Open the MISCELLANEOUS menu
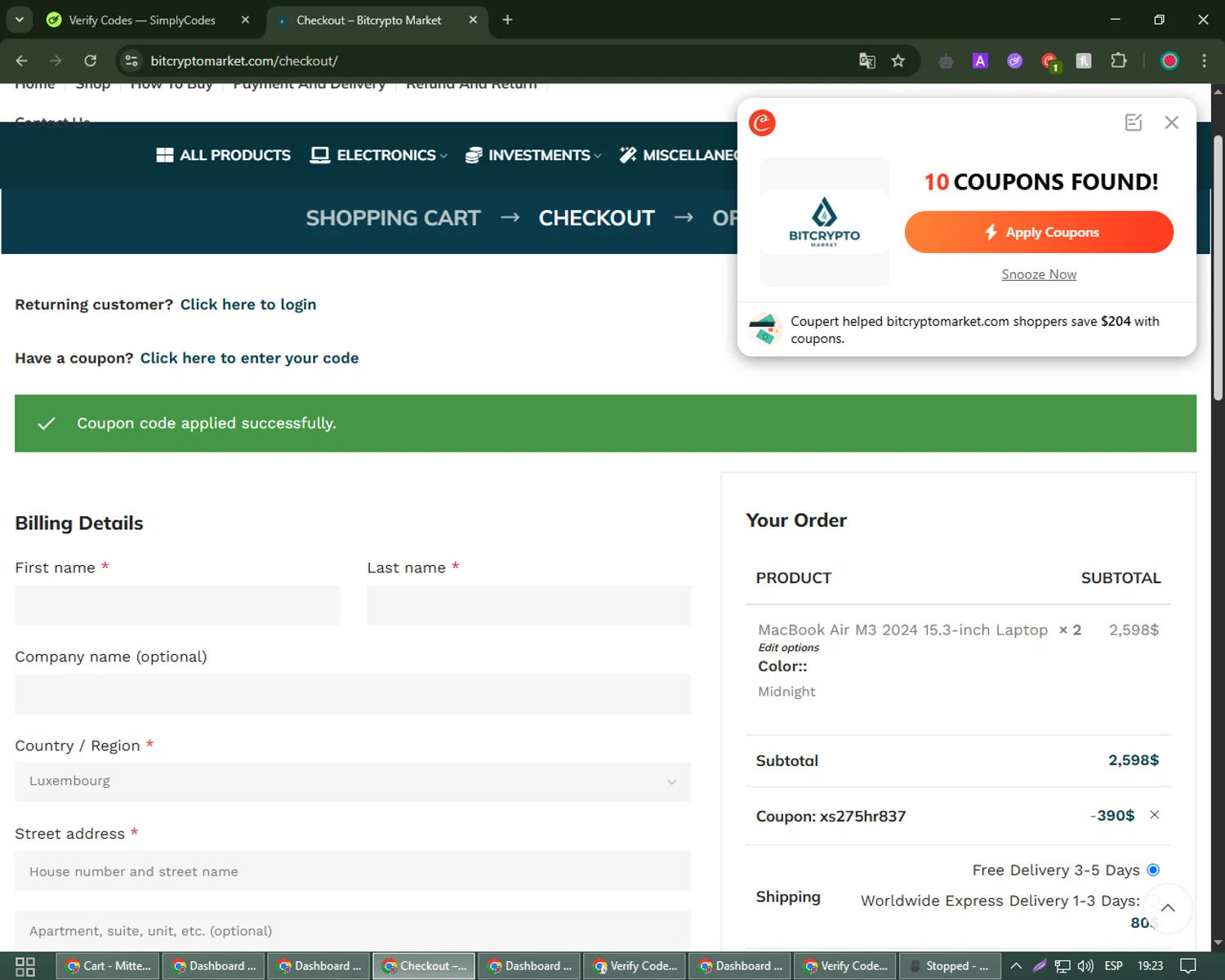Viewport: 1225px width, 980px height. [x=679, y=155]
